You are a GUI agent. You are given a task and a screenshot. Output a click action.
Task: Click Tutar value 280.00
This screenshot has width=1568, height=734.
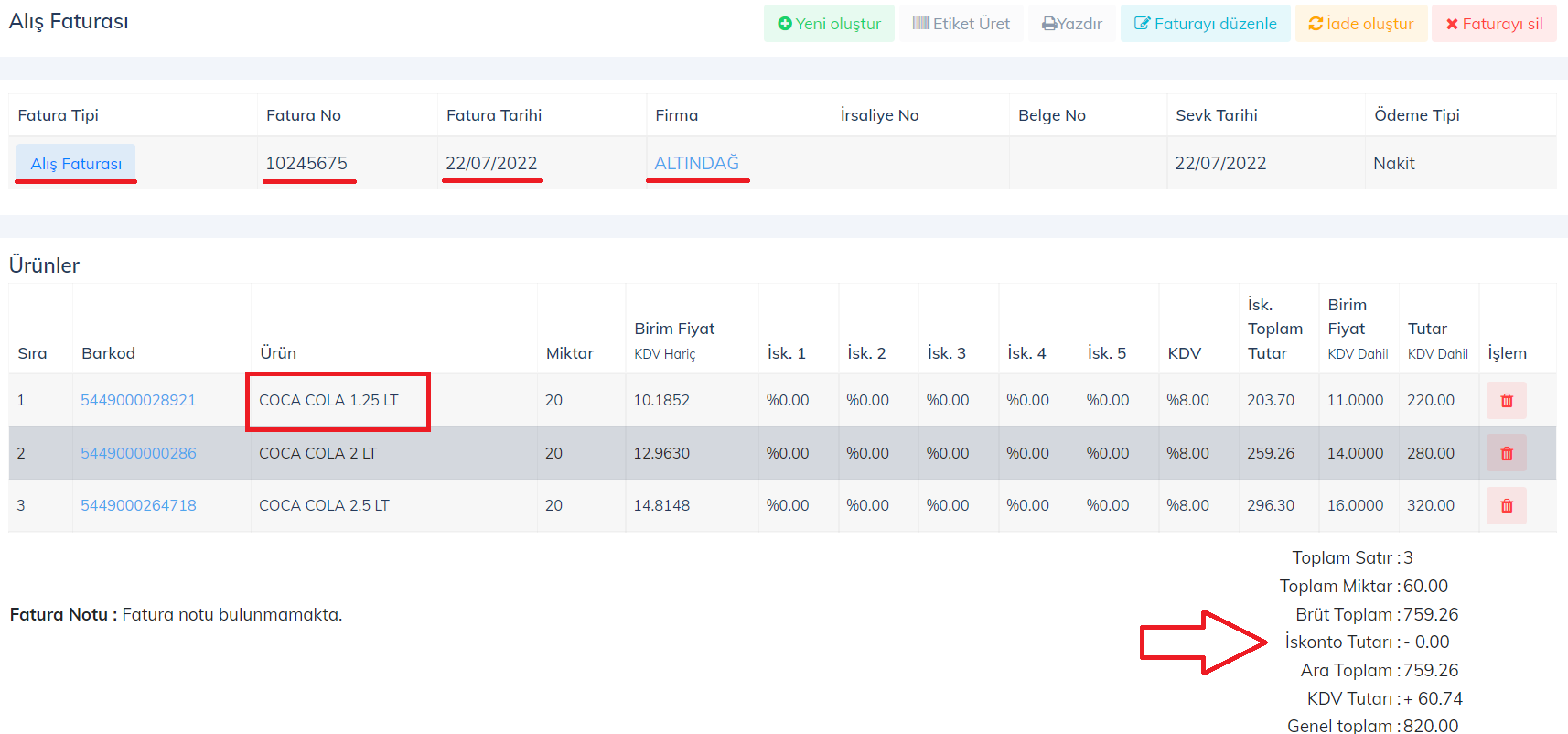click(1431, 453)
